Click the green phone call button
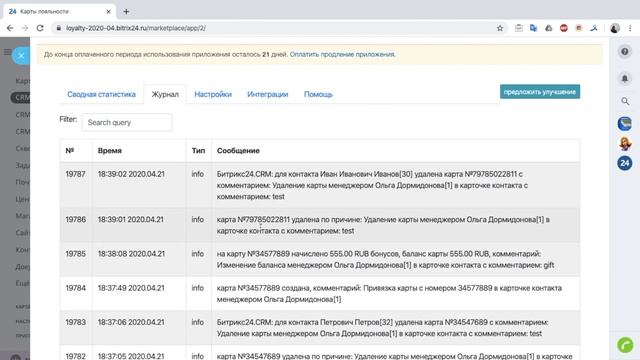Viewport: 640px width, 360px height. (625, 345)
